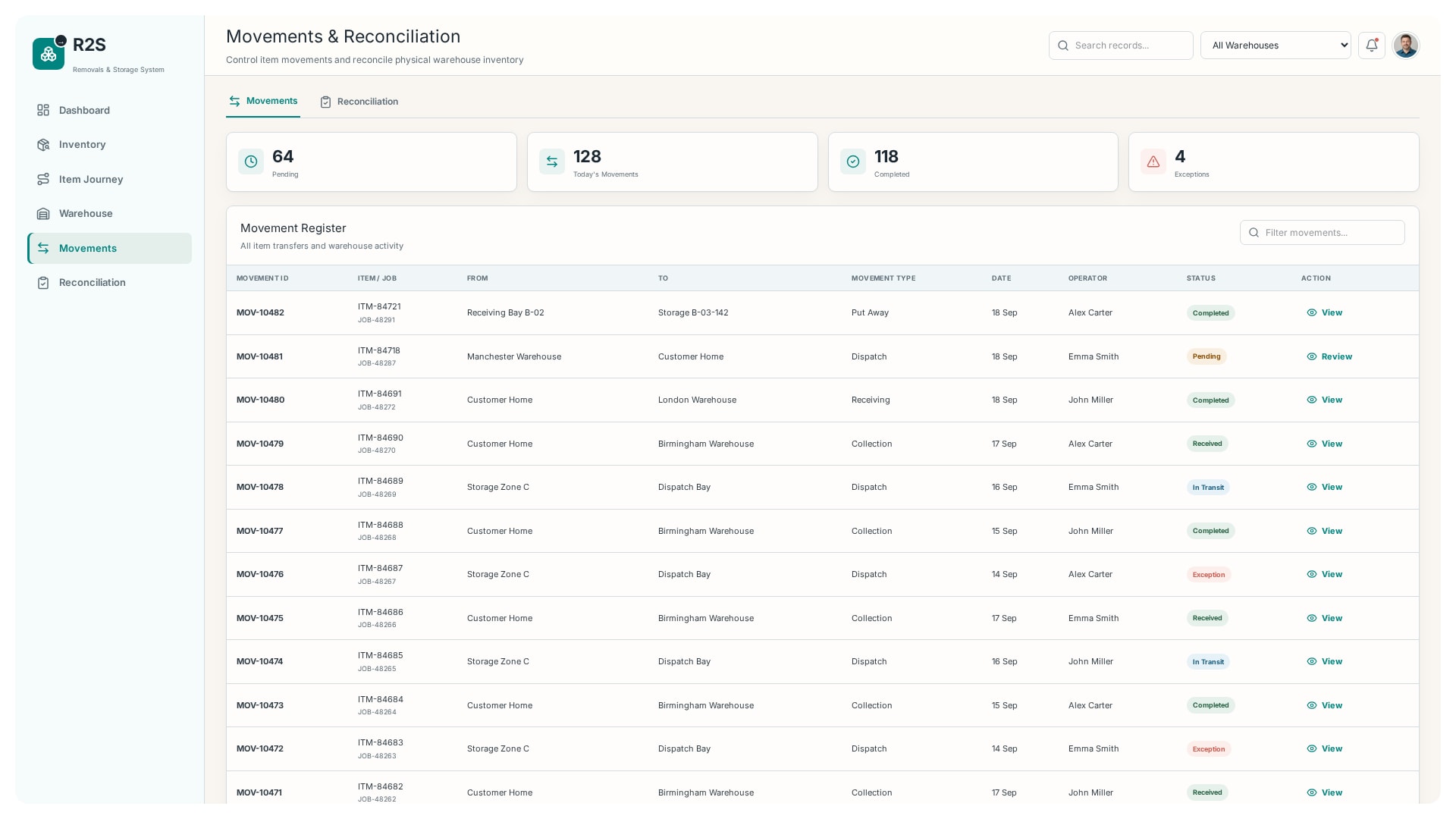Click the In Transit badge for MOV-10478
This screenshot has height=819, width=1456.
[1207, 487]
